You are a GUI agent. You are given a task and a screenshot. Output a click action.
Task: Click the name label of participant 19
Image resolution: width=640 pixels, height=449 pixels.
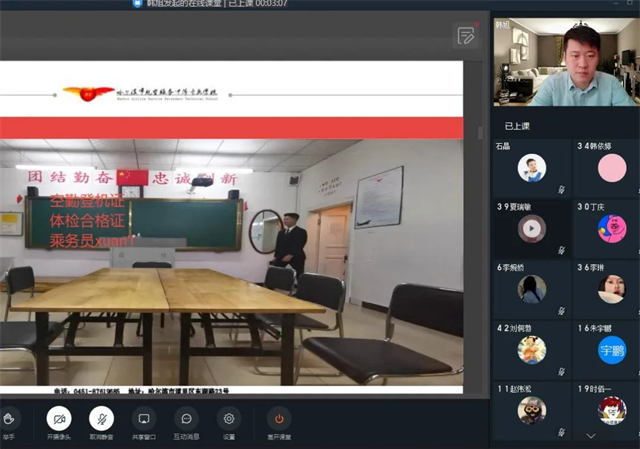pyautogui.click(x=595, y=389)
